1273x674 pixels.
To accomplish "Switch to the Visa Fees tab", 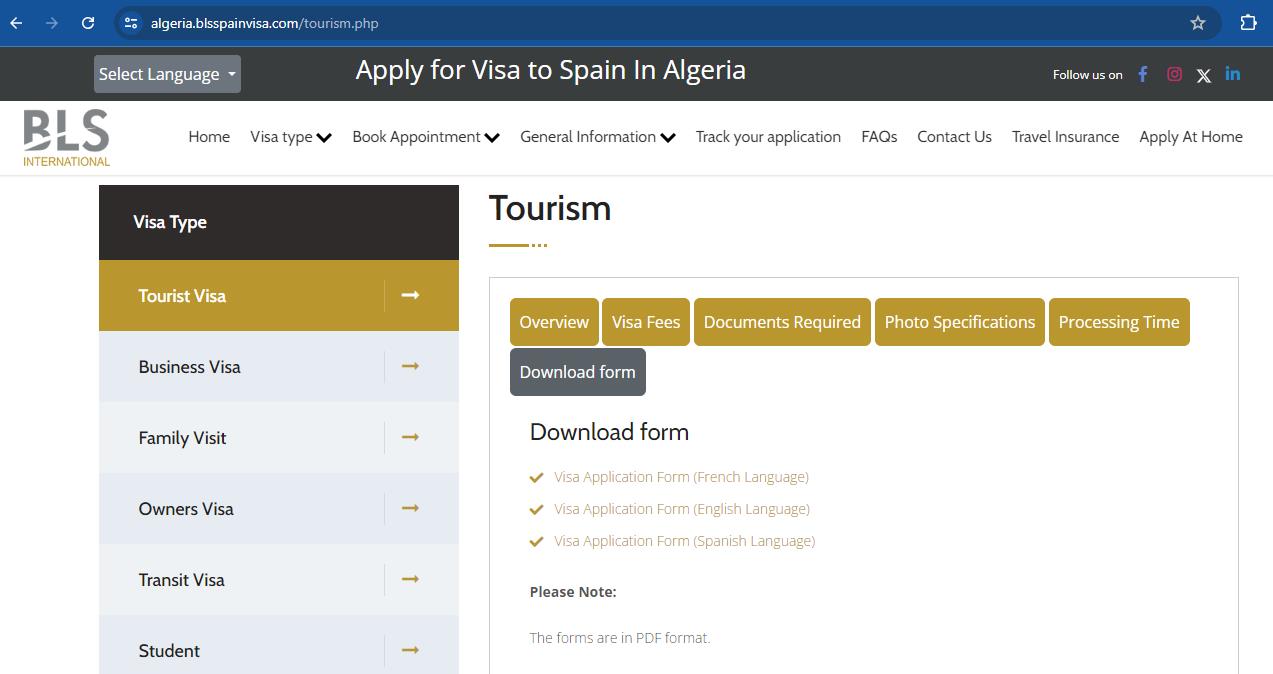I will [645, 322].
